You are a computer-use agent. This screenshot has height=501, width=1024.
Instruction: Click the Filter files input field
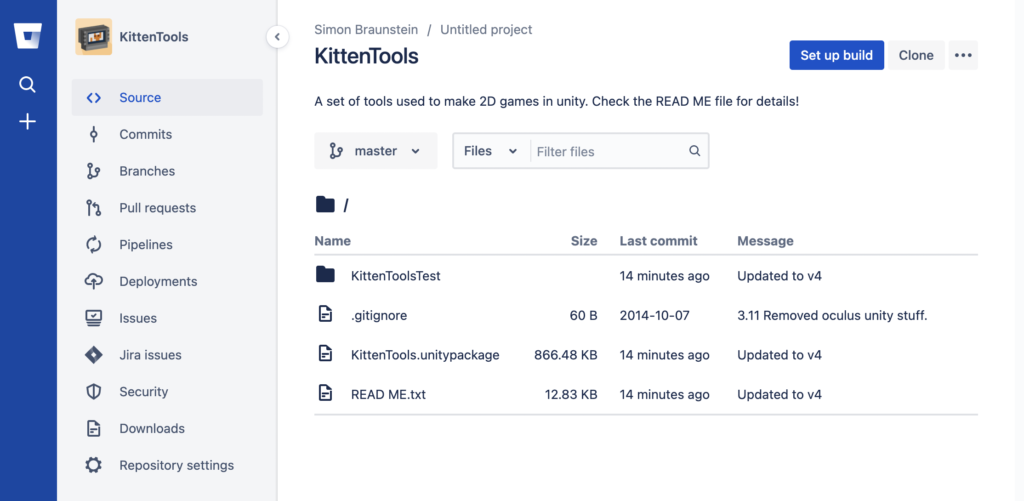[x=610, y=152]
